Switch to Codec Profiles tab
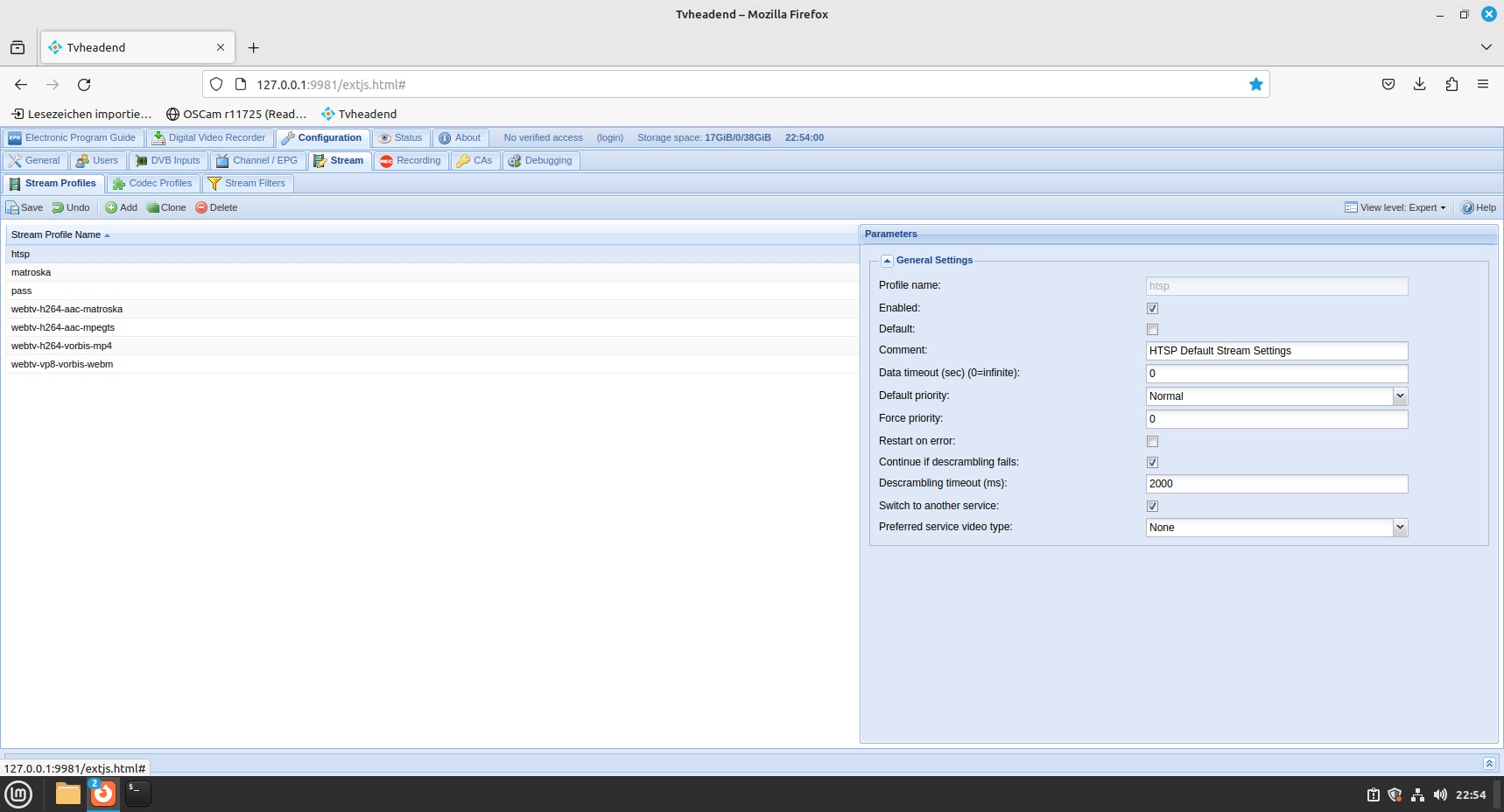The image size is (1504, 812). (152, 184)
